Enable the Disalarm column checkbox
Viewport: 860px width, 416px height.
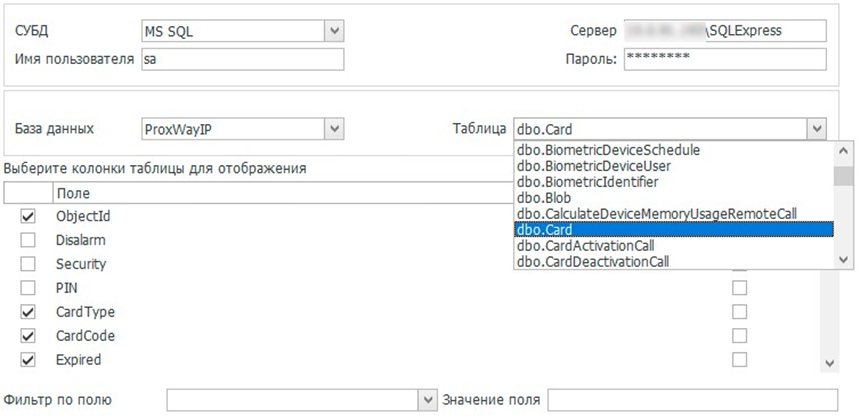28,240
